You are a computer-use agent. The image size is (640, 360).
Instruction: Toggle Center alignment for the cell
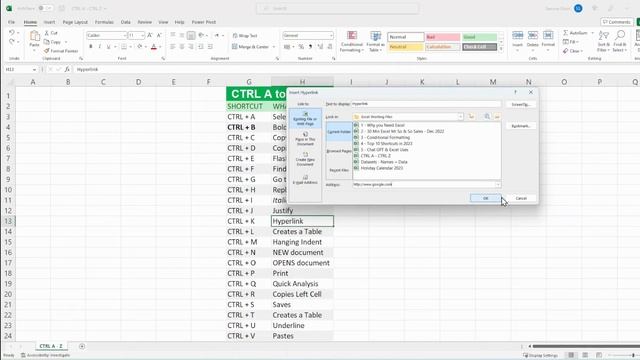pyautogui.click(x=182, y=47)
